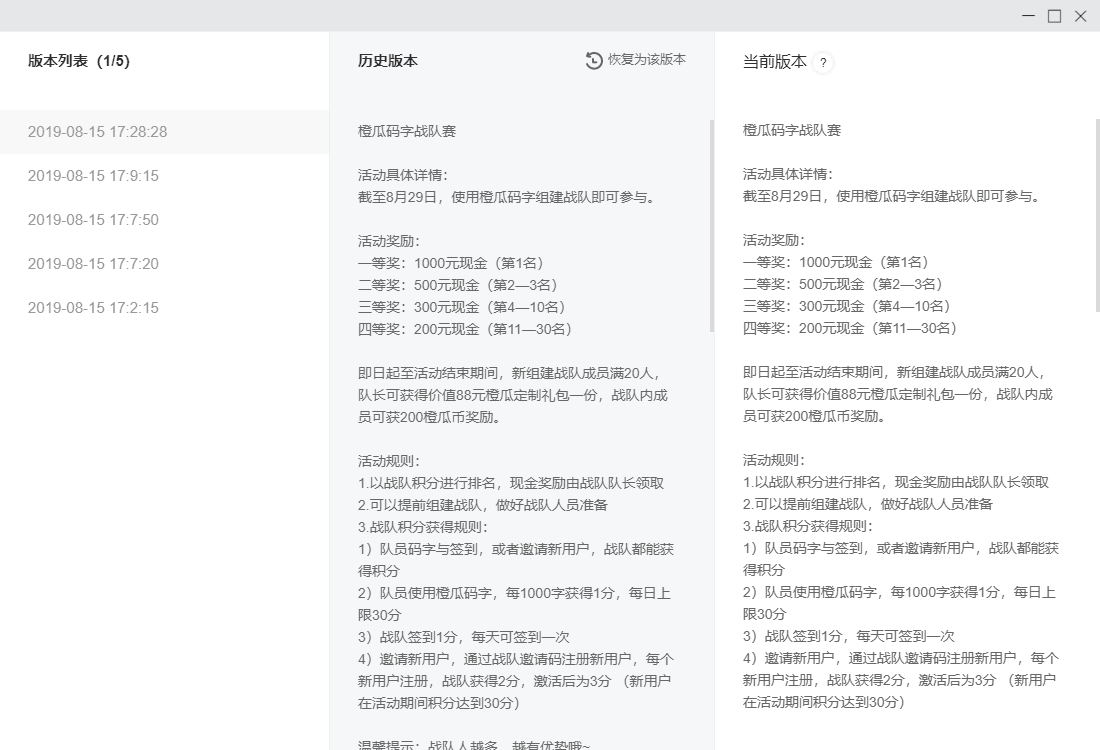Click the maximize window icon
The width and height of the screenshot is (1100, 750).
1052,16
